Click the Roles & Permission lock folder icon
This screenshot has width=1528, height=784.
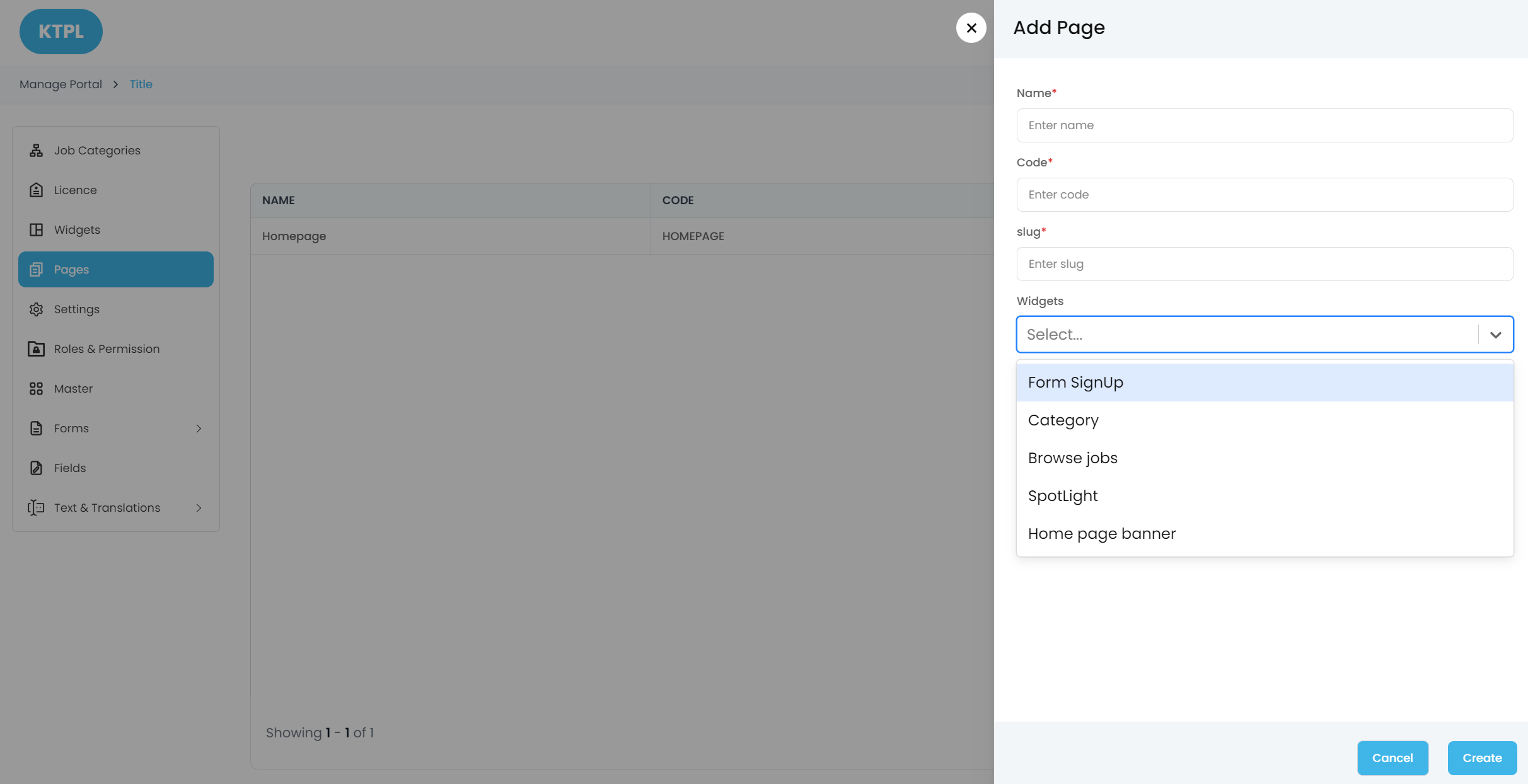(x=36, y=349)
